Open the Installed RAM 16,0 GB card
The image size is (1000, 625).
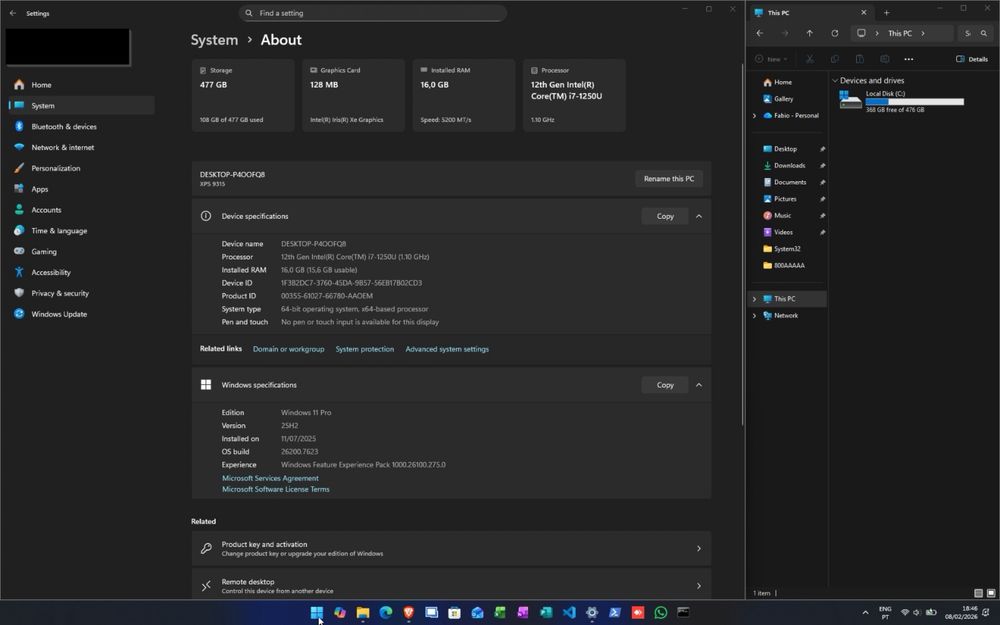click(464, 95)
